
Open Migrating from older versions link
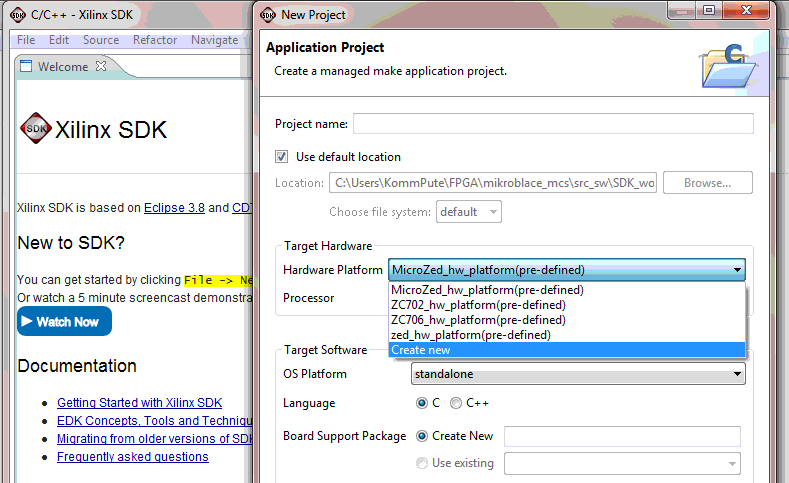click(154, 439)
